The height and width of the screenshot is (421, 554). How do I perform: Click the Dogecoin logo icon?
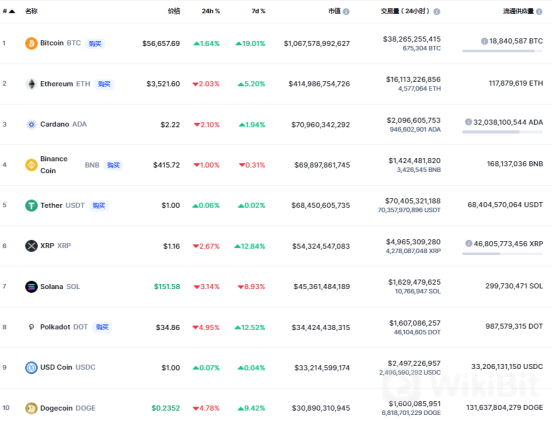point(31,408)
